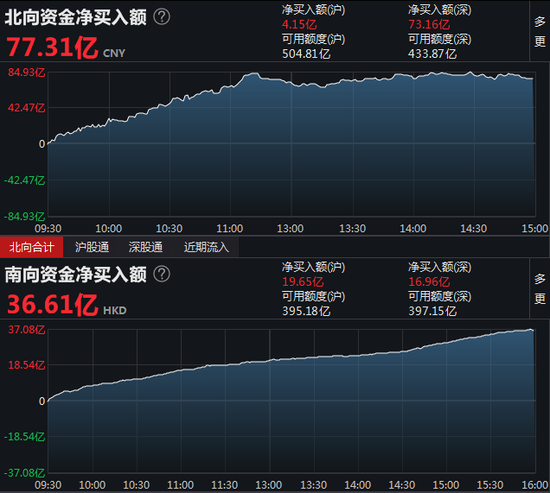Click southbound 净买入额(深) value 16.96亿
This screenshot has width=550, height=493.
click(429, 282)
